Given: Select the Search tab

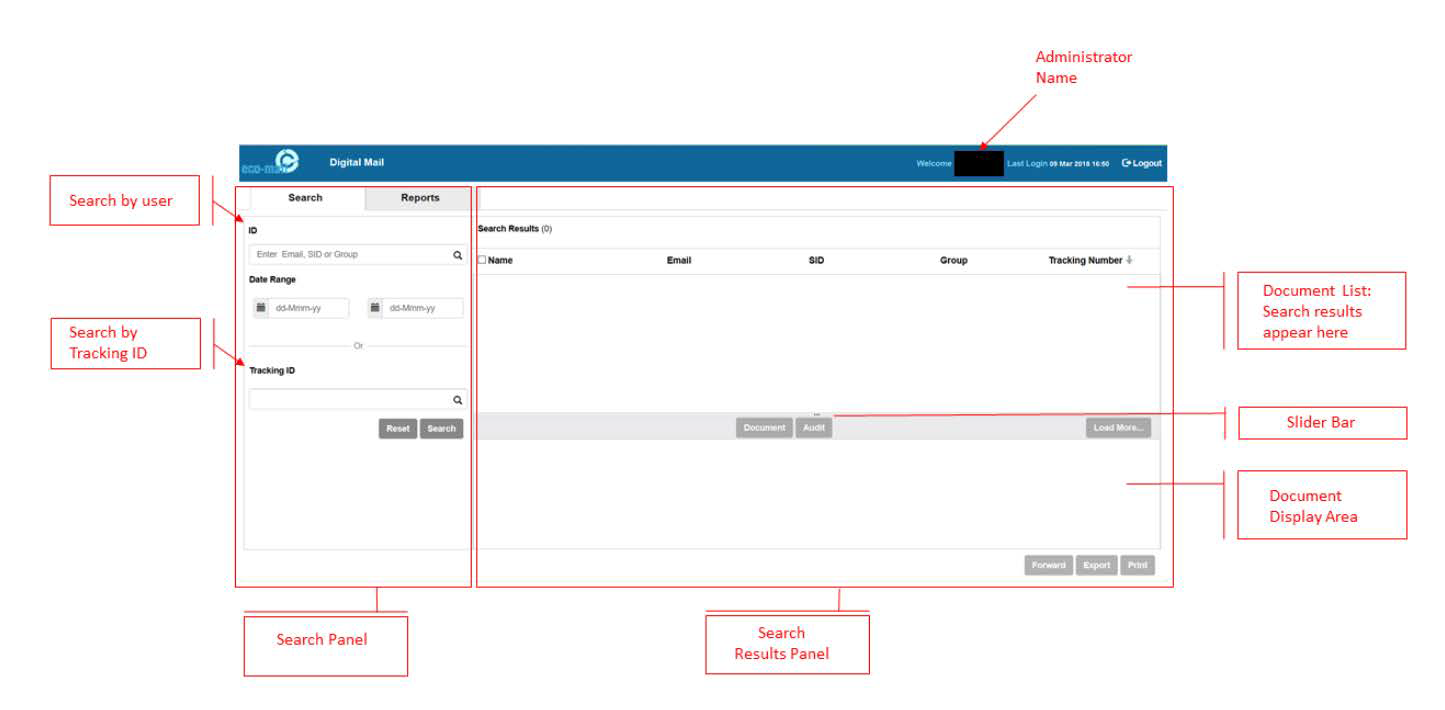Looking at the screenshot, I should [305, 198].
